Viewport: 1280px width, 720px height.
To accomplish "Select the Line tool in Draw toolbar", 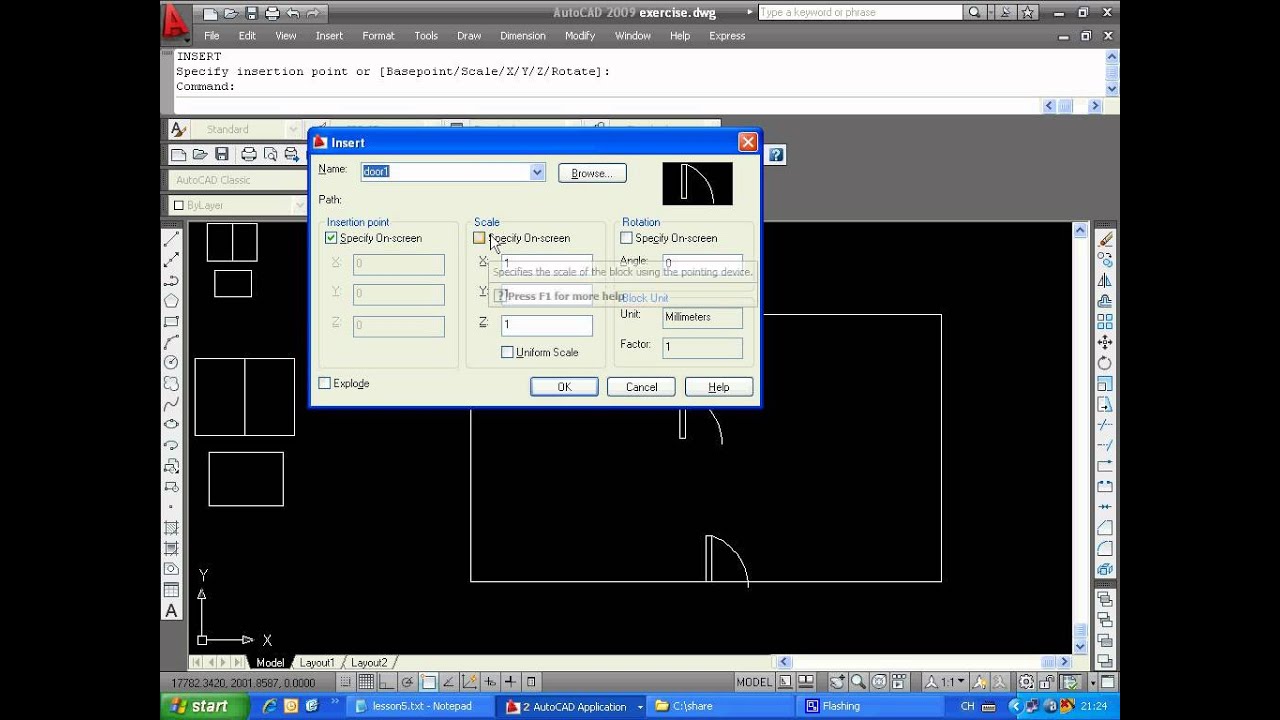I will coord(171,239).
